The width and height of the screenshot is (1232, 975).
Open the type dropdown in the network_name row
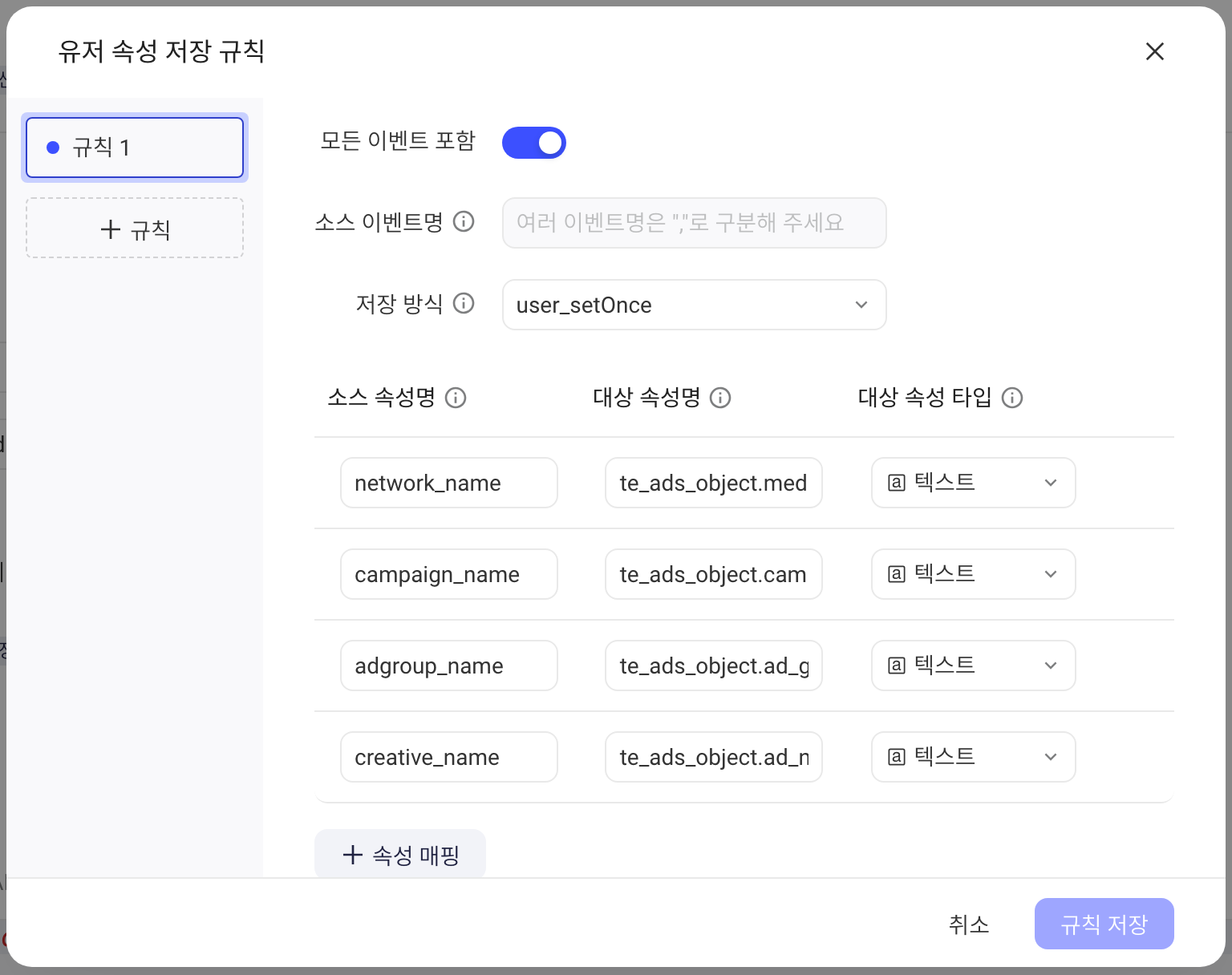(974, 483)
